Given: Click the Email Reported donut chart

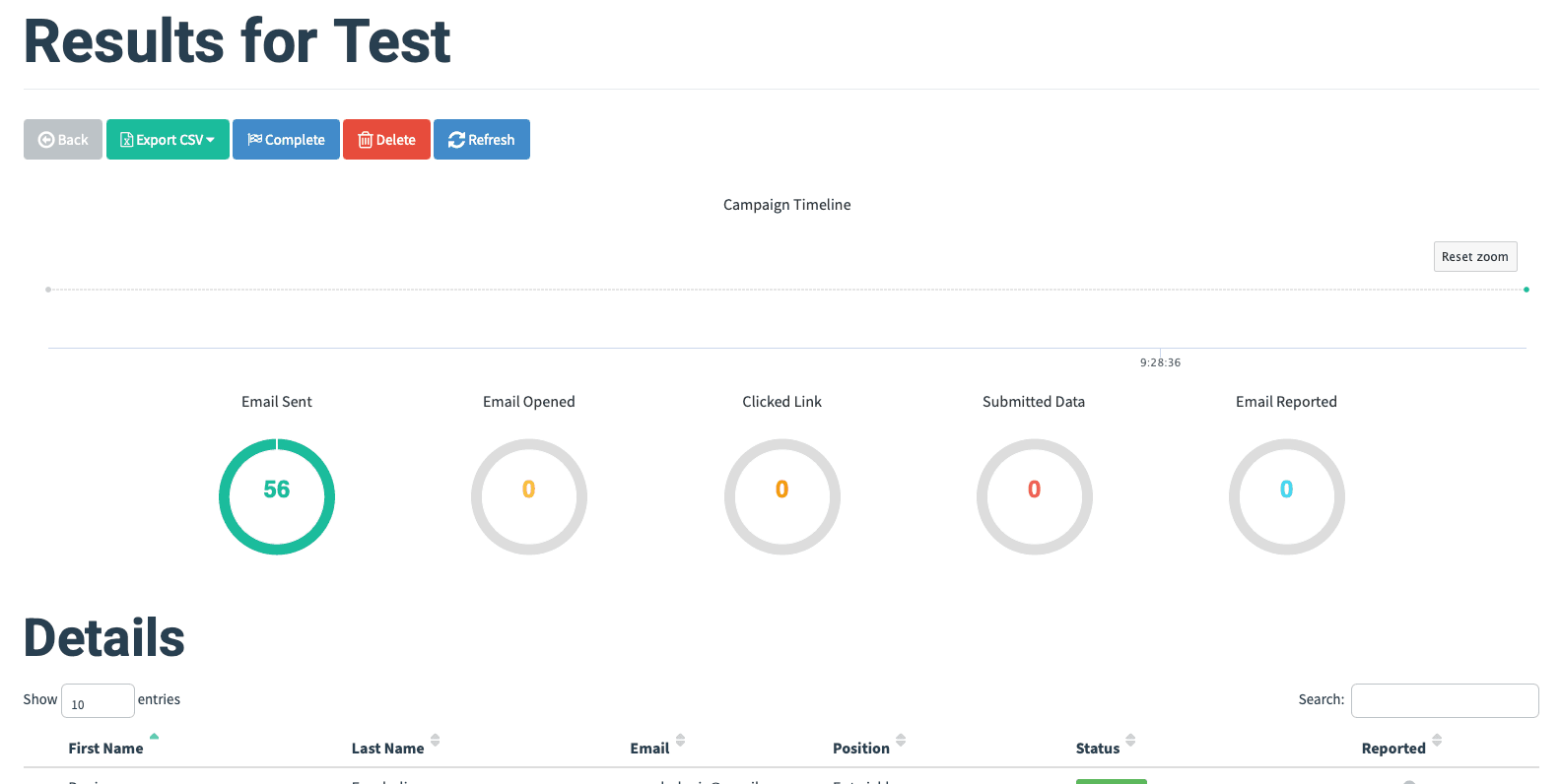Looking at the screenshot, I should [x=1287, y=496].
